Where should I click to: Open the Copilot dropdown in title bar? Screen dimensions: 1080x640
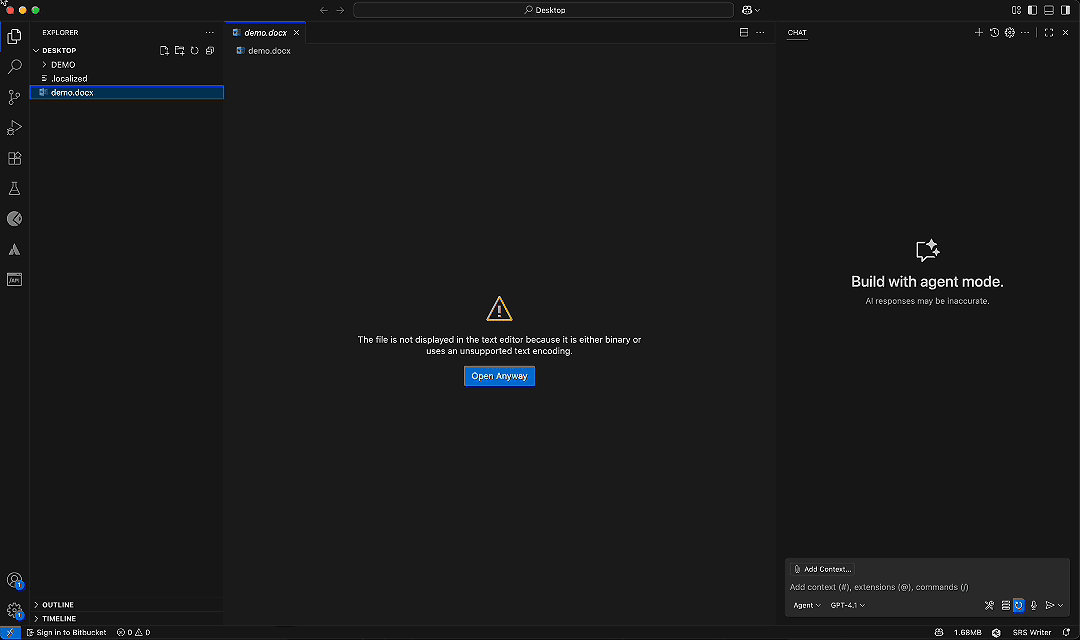751,10
